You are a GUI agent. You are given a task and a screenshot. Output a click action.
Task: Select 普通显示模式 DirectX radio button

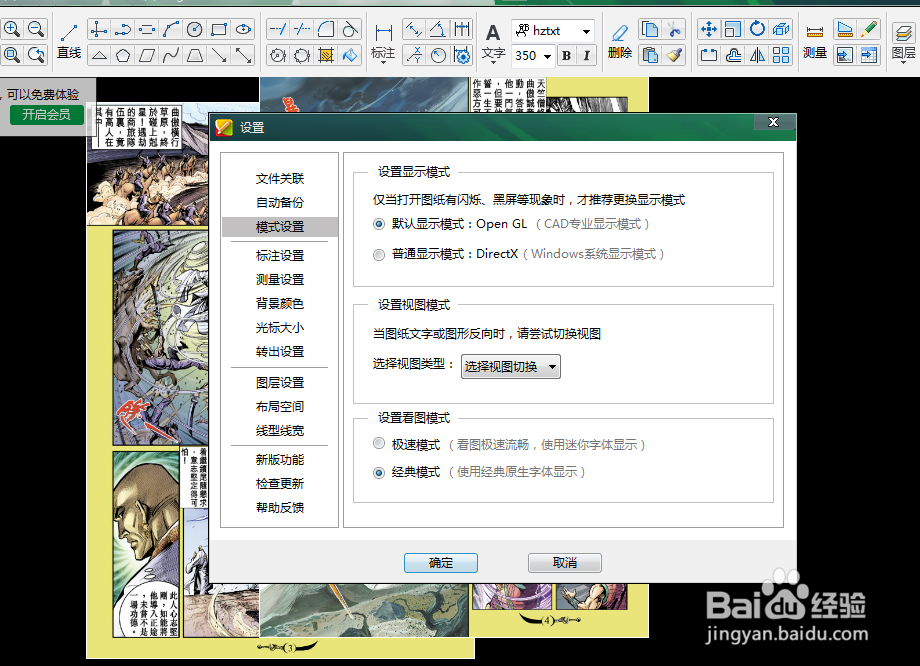[x=379, y=255]
